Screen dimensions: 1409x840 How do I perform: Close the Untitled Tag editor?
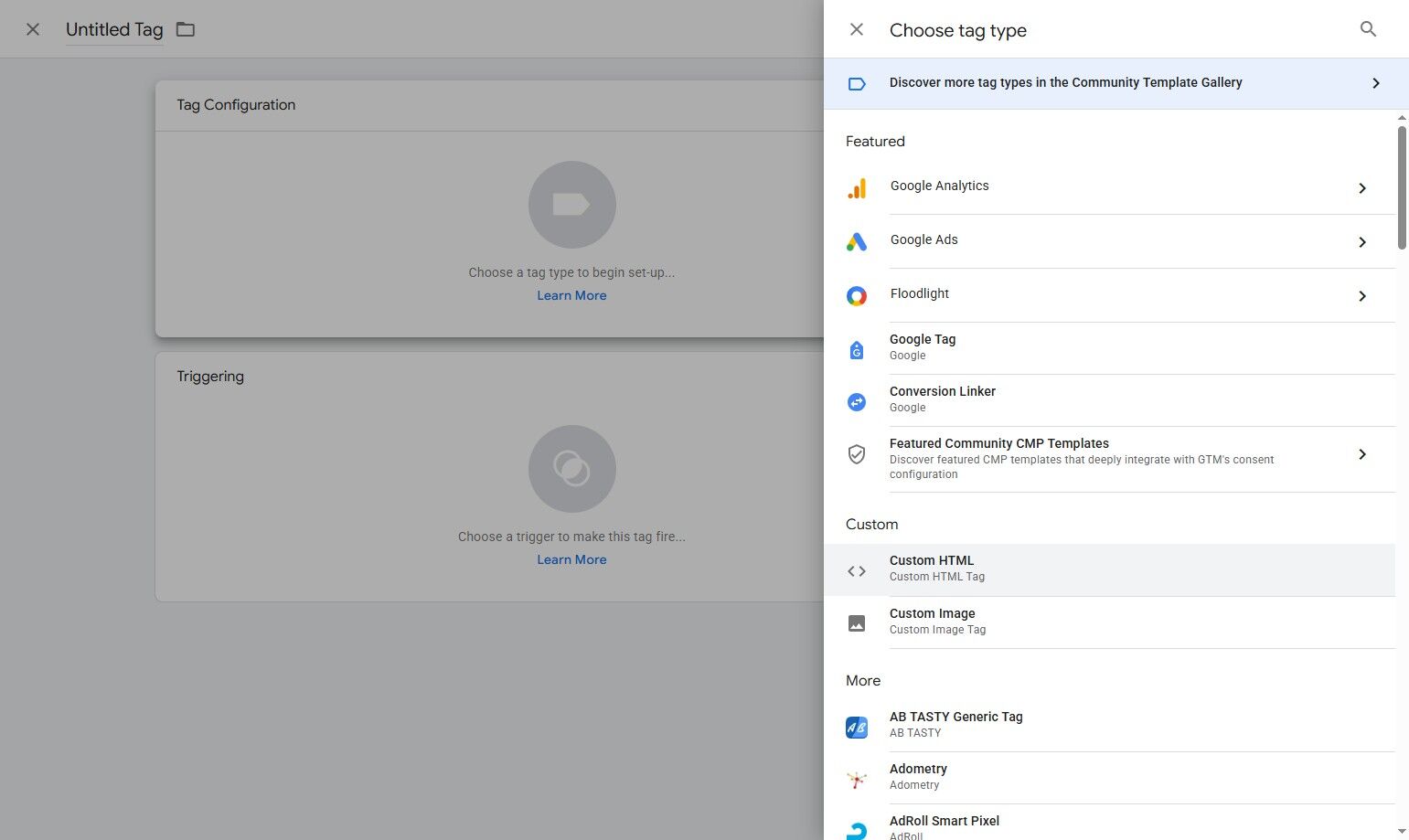point(33,29)
